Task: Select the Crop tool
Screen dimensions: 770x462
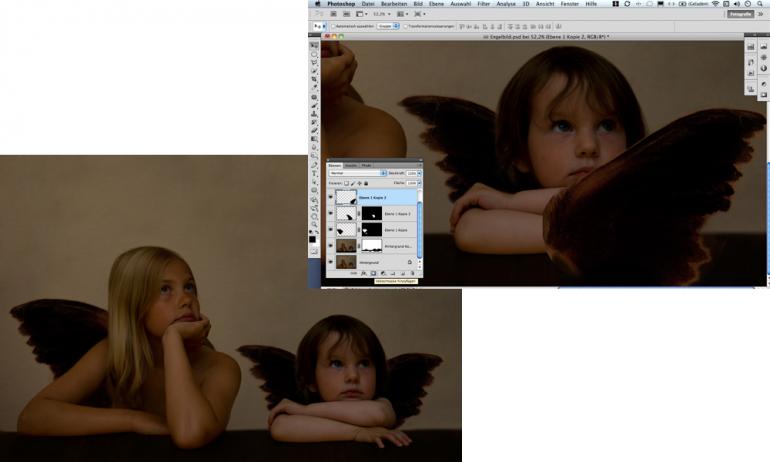Action: (314, 79)
